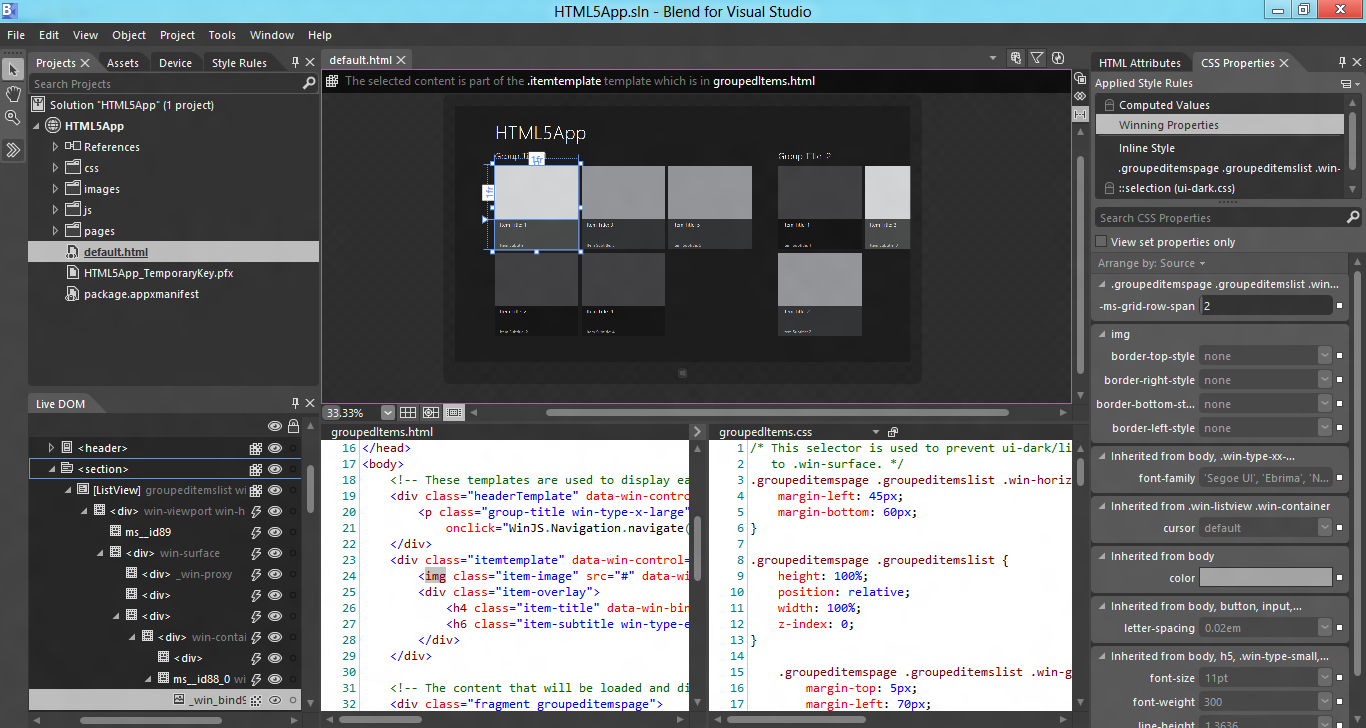Select the Zoom magnifier tool

pos(13,118)
